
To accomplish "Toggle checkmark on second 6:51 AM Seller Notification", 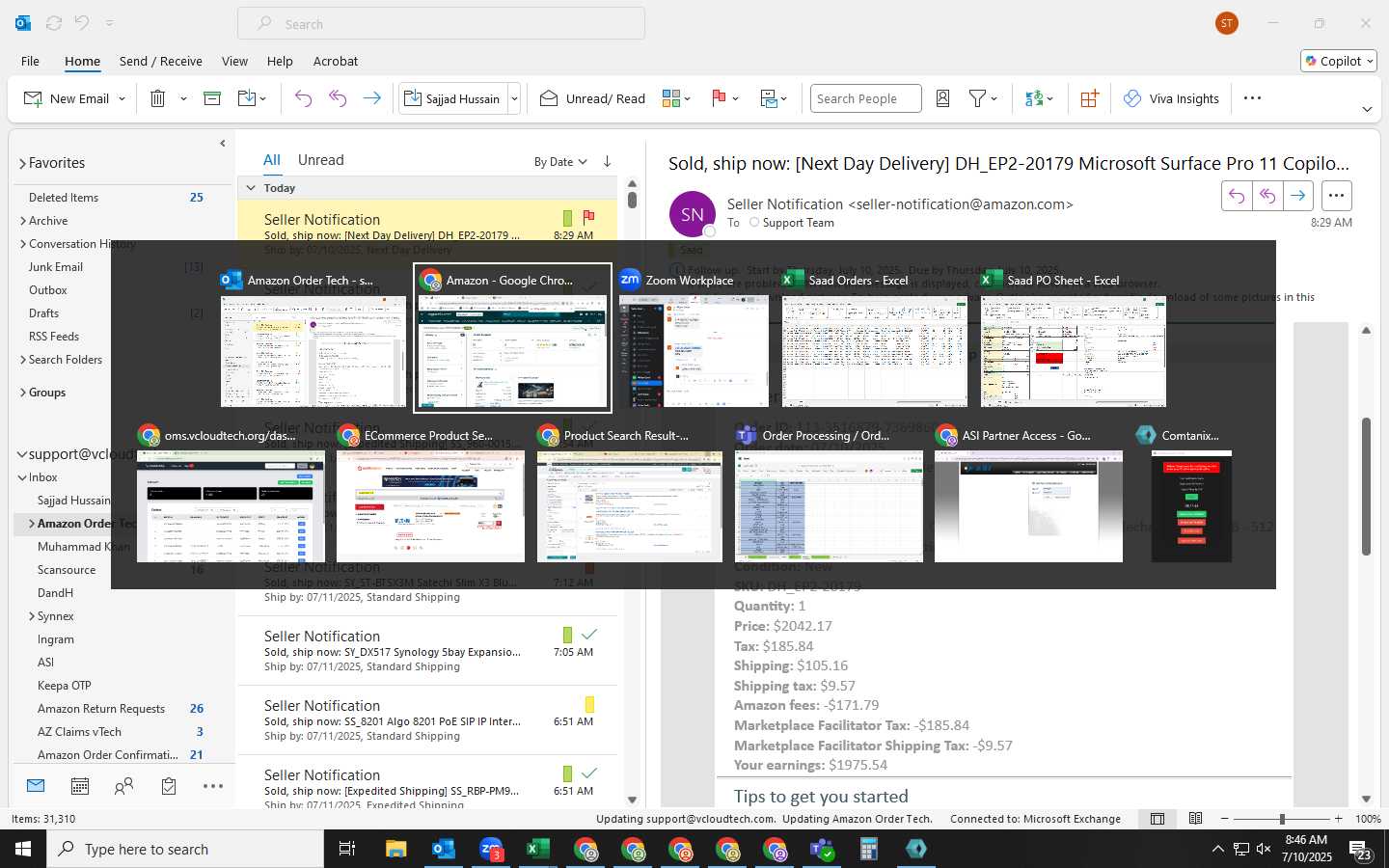I will pos(589,773).
